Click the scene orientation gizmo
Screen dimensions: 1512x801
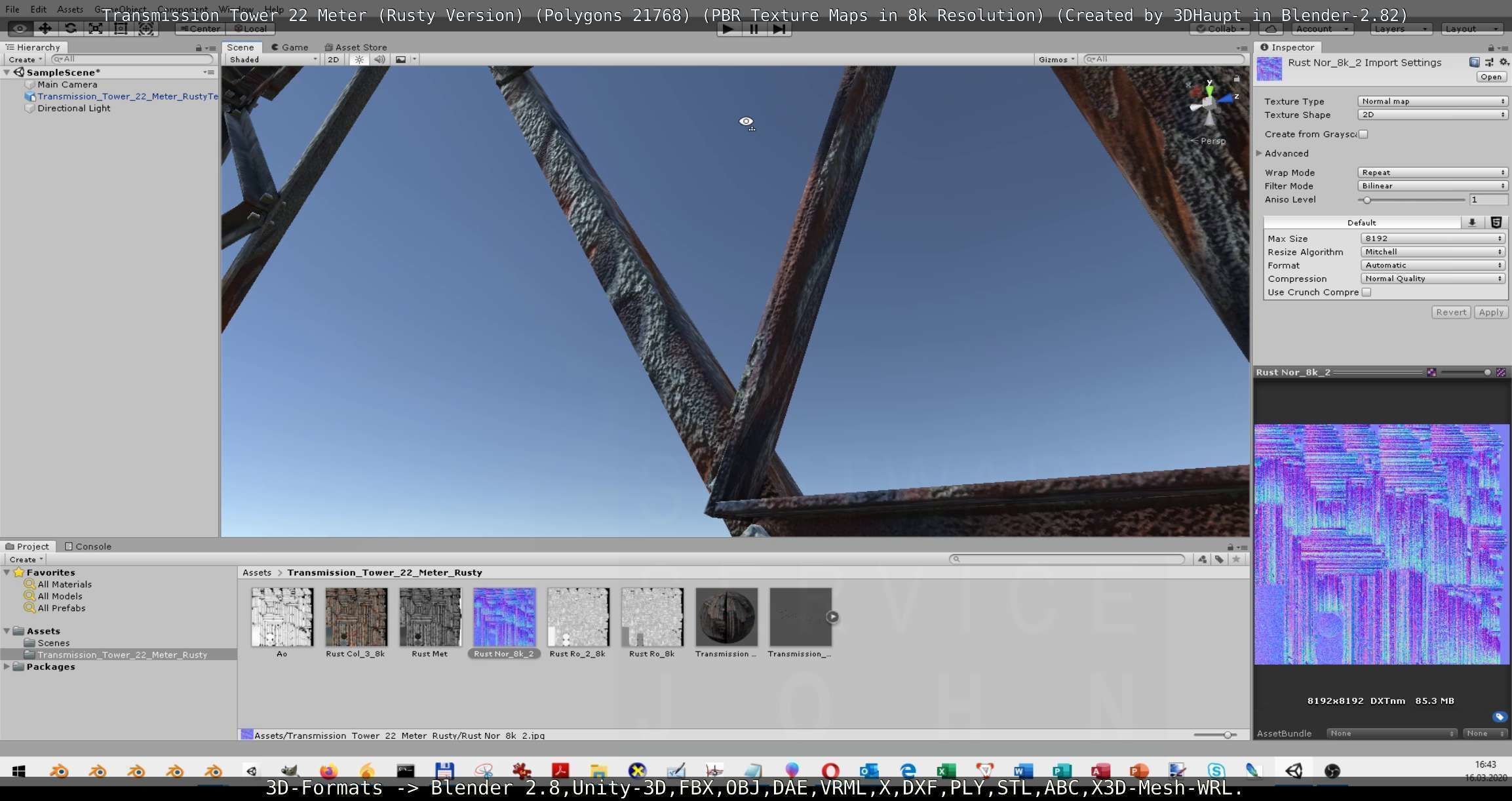pyautogui.click(x=1210, y=103)
